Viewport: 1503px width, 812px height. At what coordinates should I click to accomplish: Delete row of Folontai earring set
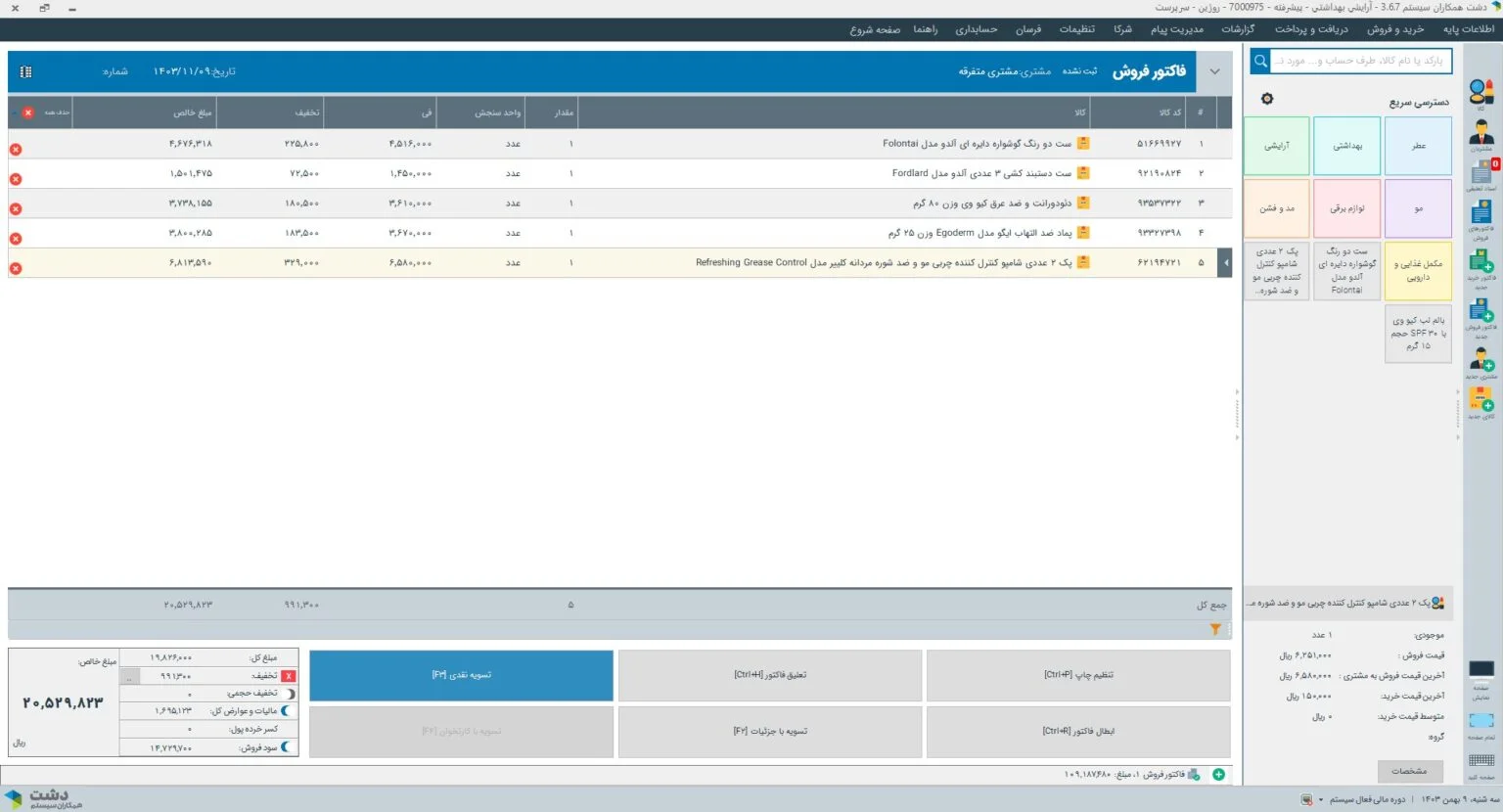point(16,150)
